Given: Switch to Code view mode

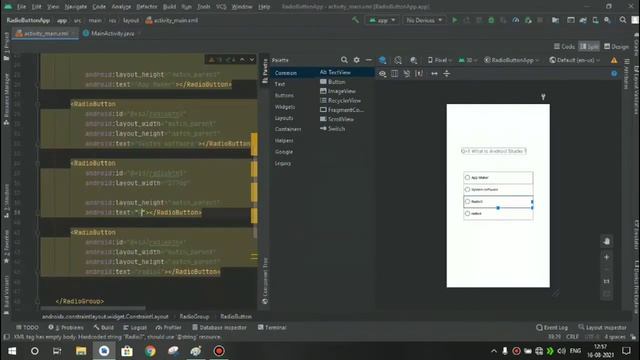Looking at the screenshot, I should [564, 47].
